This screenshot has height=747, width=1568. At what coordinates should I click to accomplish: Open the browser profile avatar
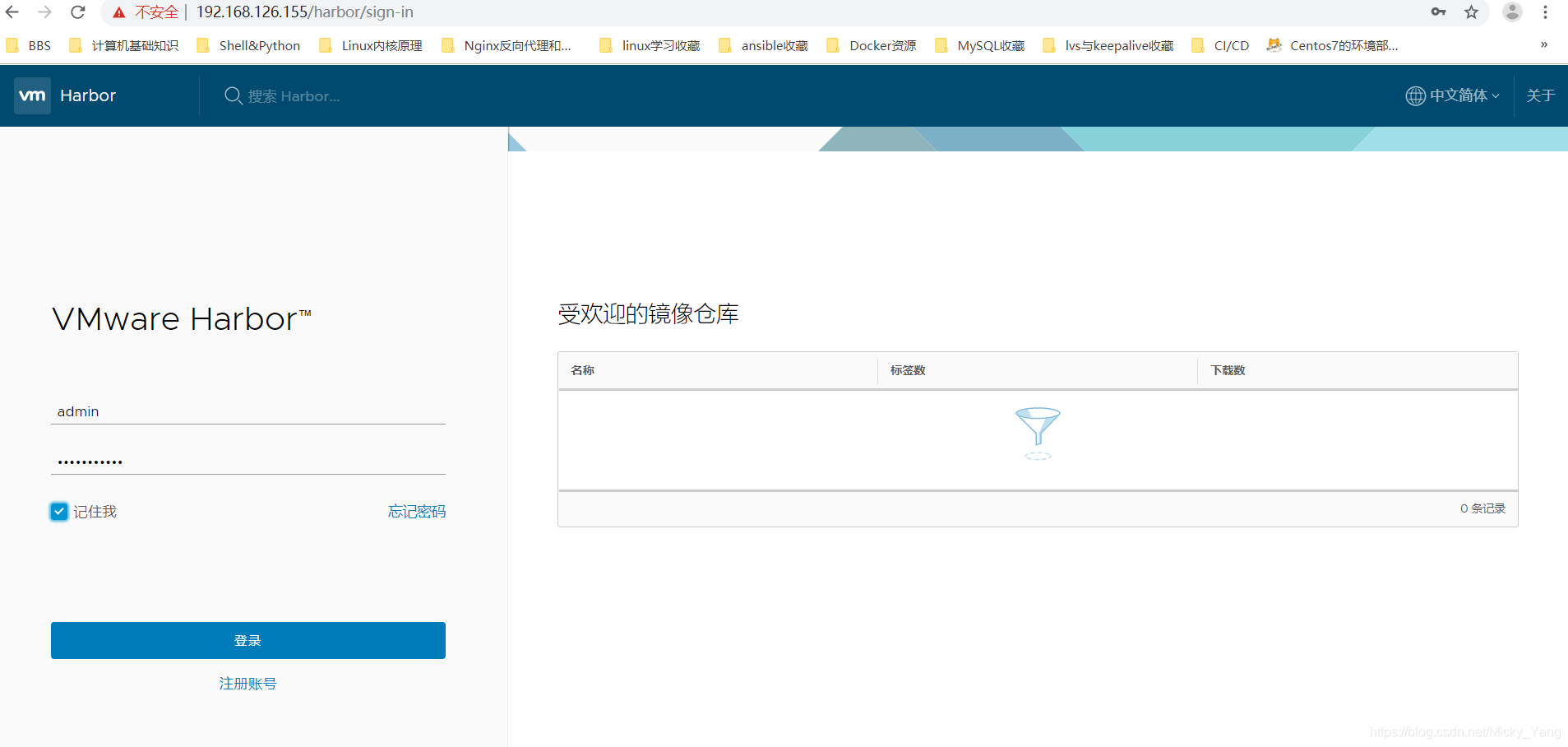tap(1512, 12)
